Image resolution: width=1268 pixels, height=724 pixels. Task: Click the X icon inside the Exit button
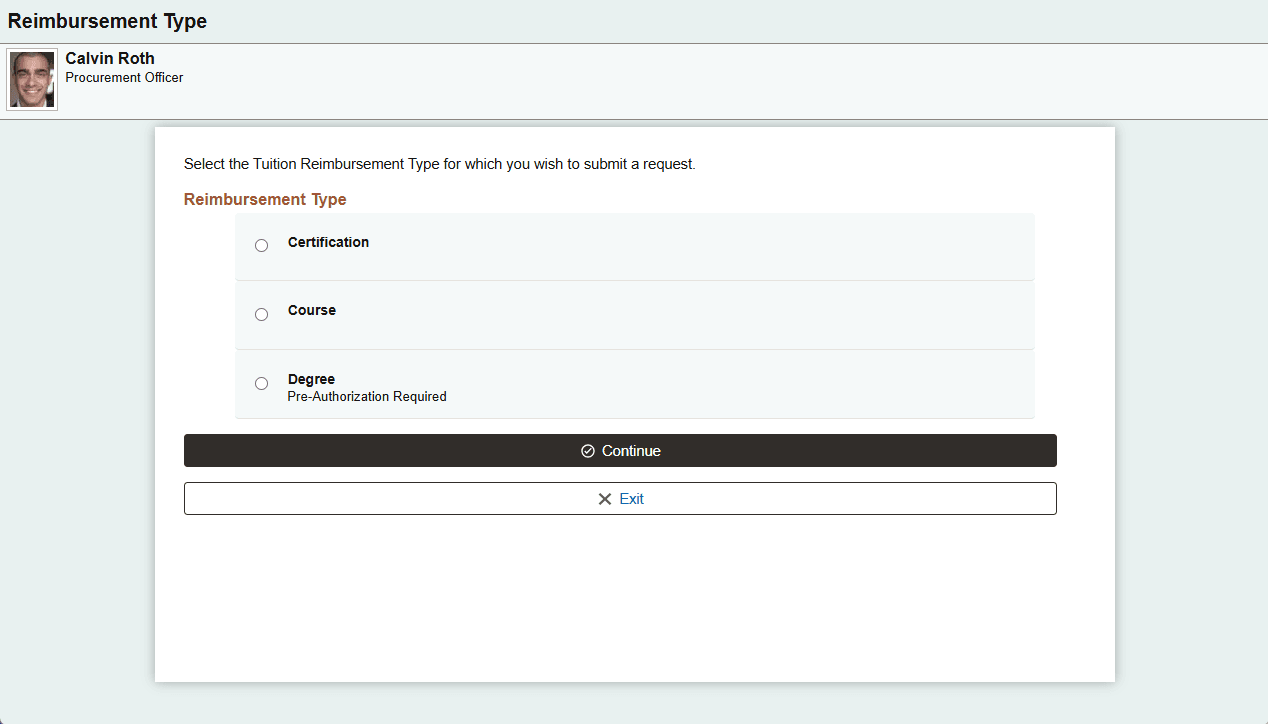coord(605,498)
